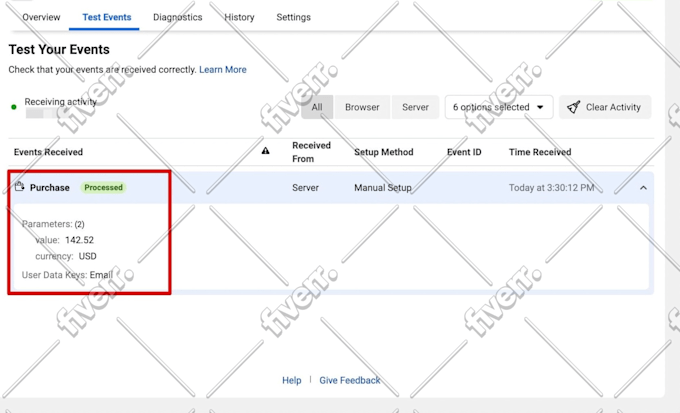
Task: Click the Events Received column header
Action: pyautogui.click(x=48, y=152)
